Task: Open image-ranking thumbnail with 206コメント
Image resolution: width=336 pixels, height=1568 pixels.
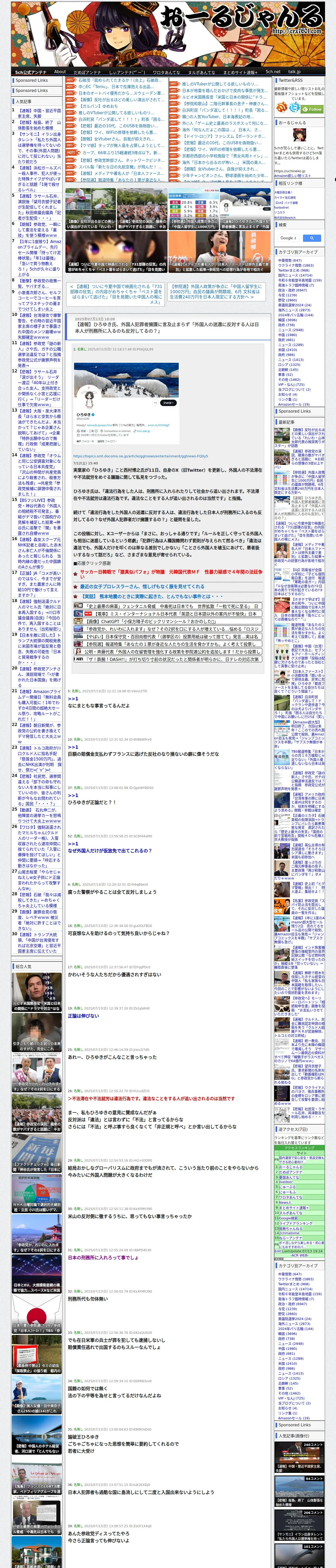Action: [x=299, y=1525]
